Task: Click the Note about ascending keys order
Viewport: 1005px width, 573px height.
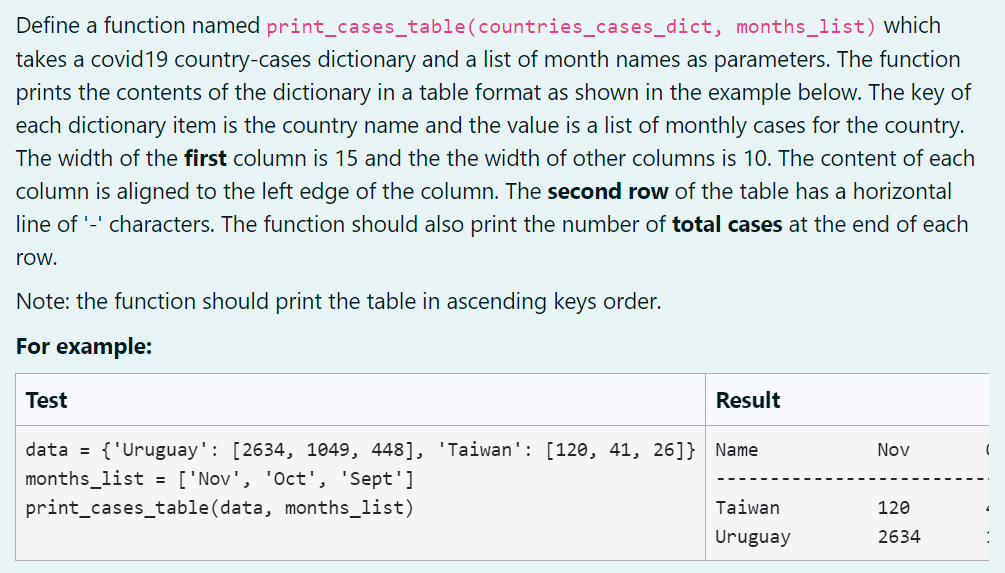Action: 338,301
